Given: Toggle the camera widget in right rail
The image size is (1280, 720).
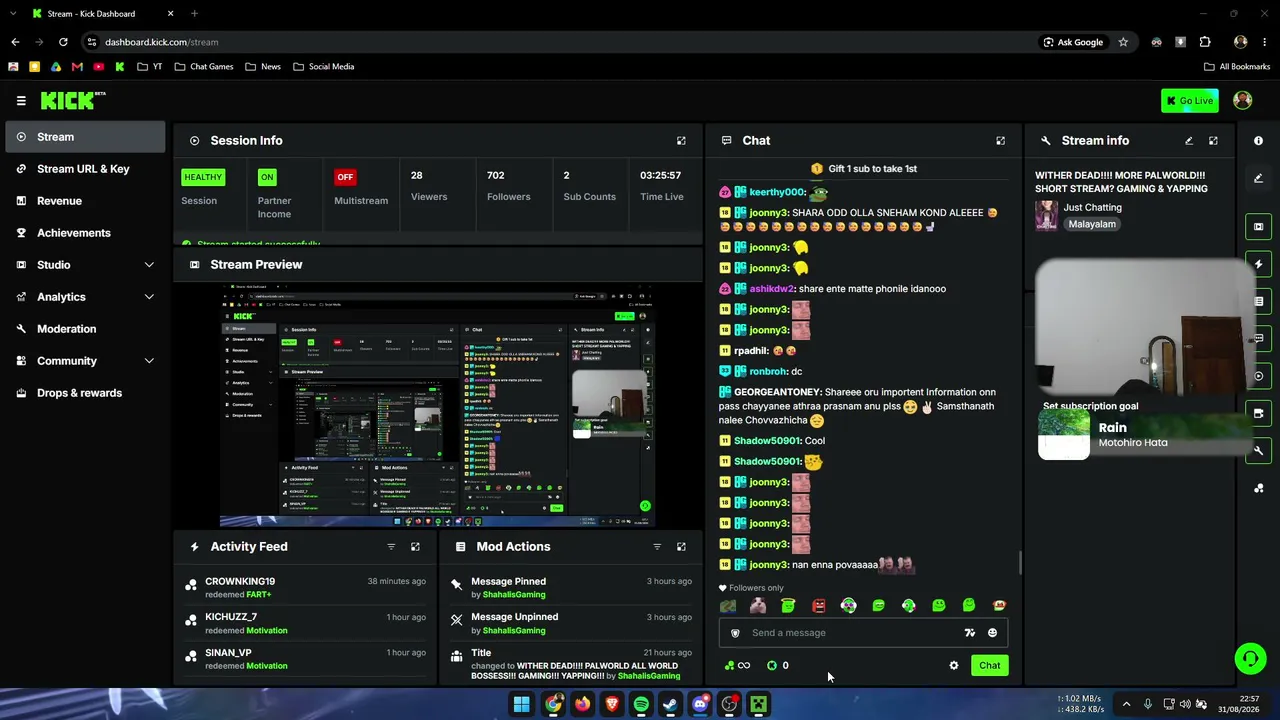Looking at the screenshot, I should pos(1258,413).
